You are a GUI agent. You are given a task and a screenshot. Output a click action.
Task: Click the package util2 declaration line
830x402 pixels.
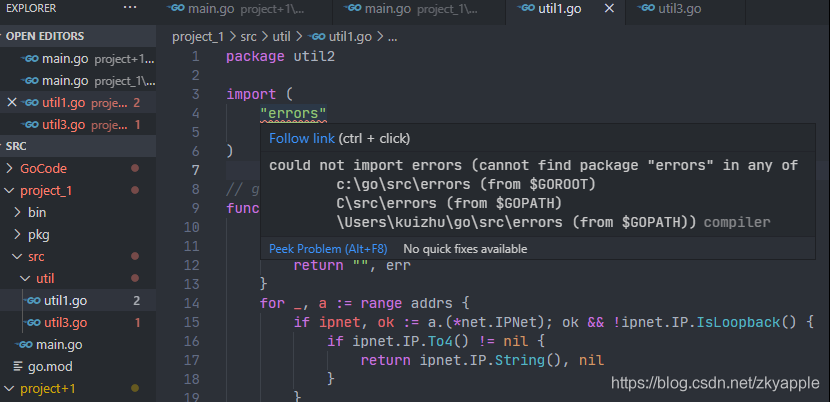281,57
